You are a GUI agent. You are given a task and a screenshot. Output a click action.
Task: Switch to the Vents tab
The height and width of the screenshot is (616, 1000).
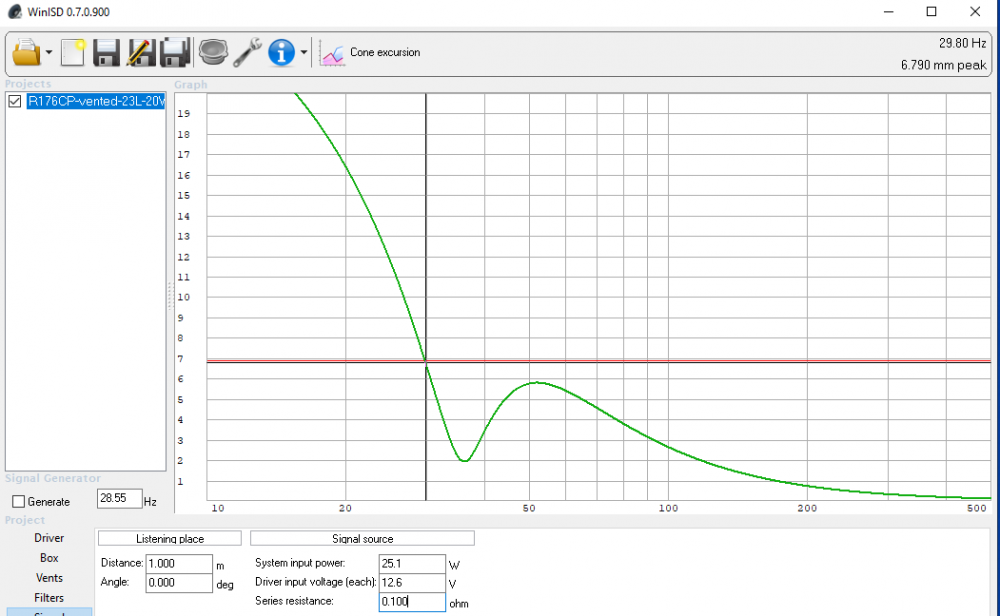point(49,578)
